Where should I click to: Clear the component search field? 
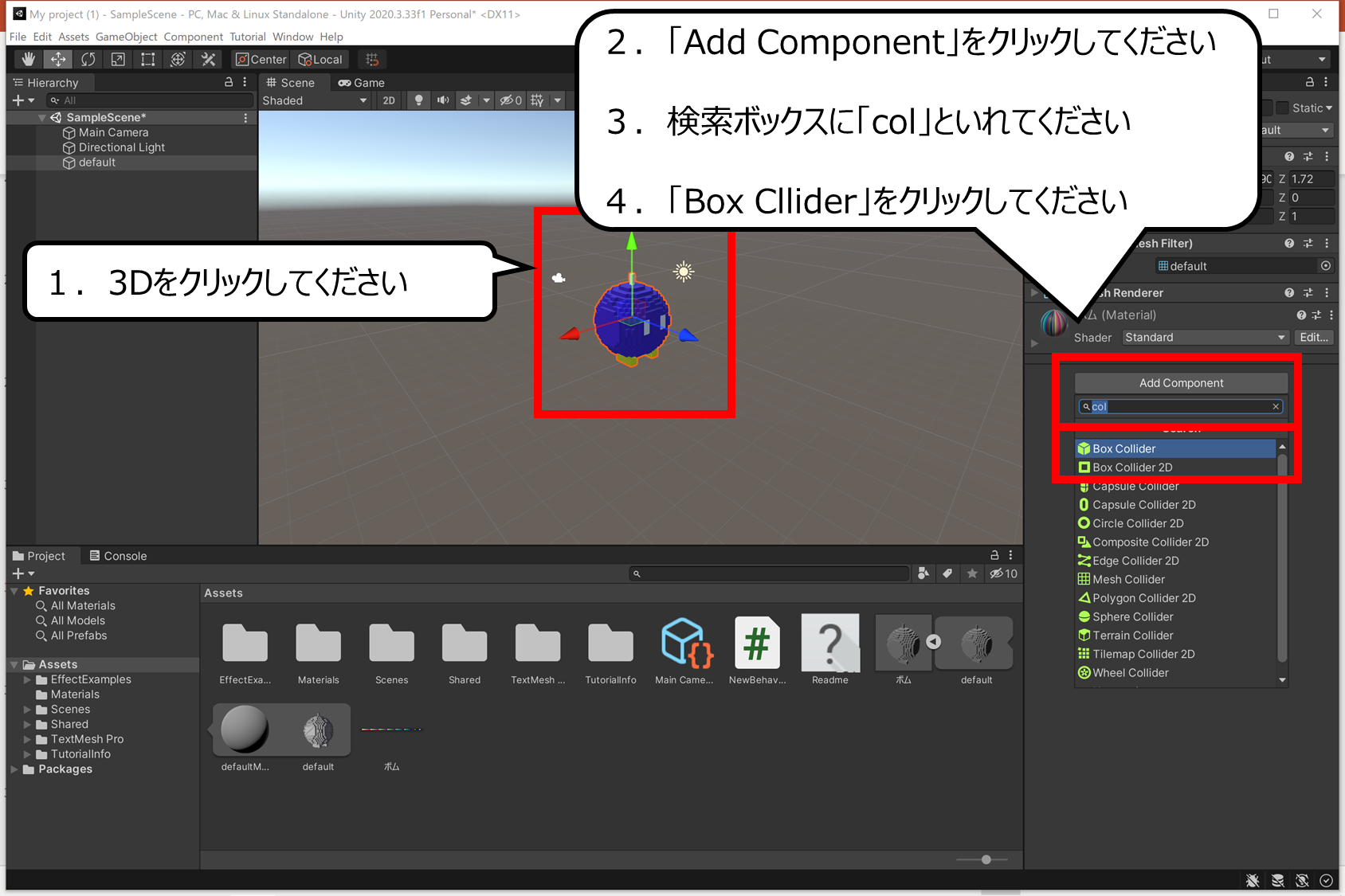(x=1276, y=407)
